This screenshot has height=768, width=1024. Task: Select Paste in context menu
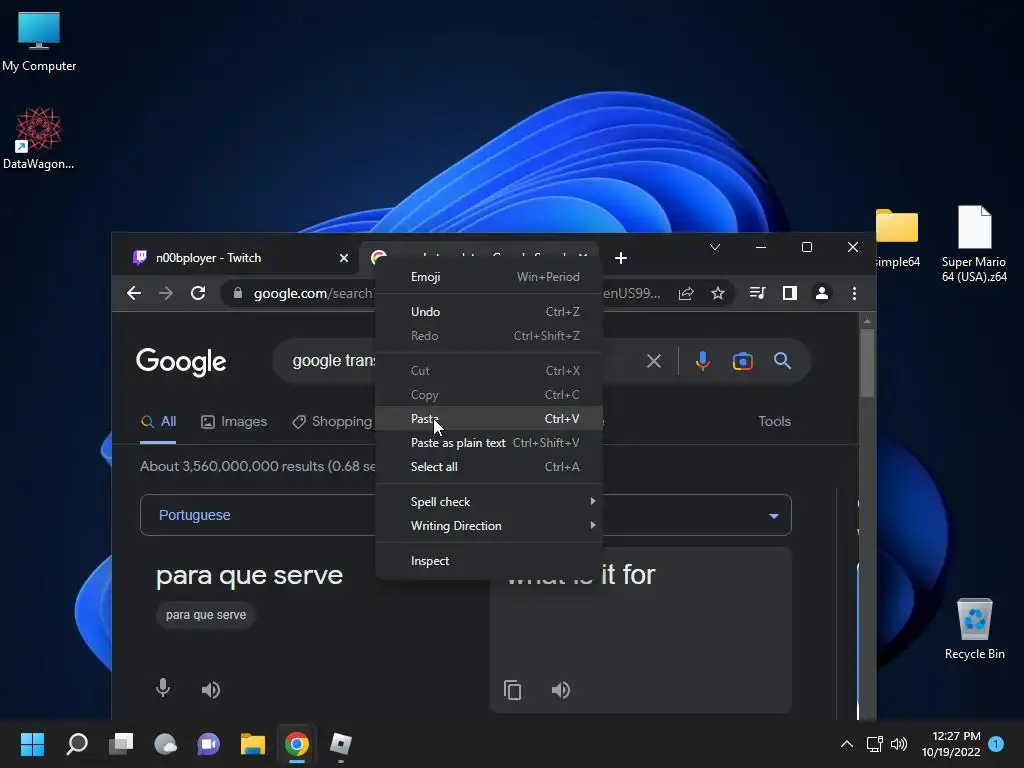(x=489, y=419)
